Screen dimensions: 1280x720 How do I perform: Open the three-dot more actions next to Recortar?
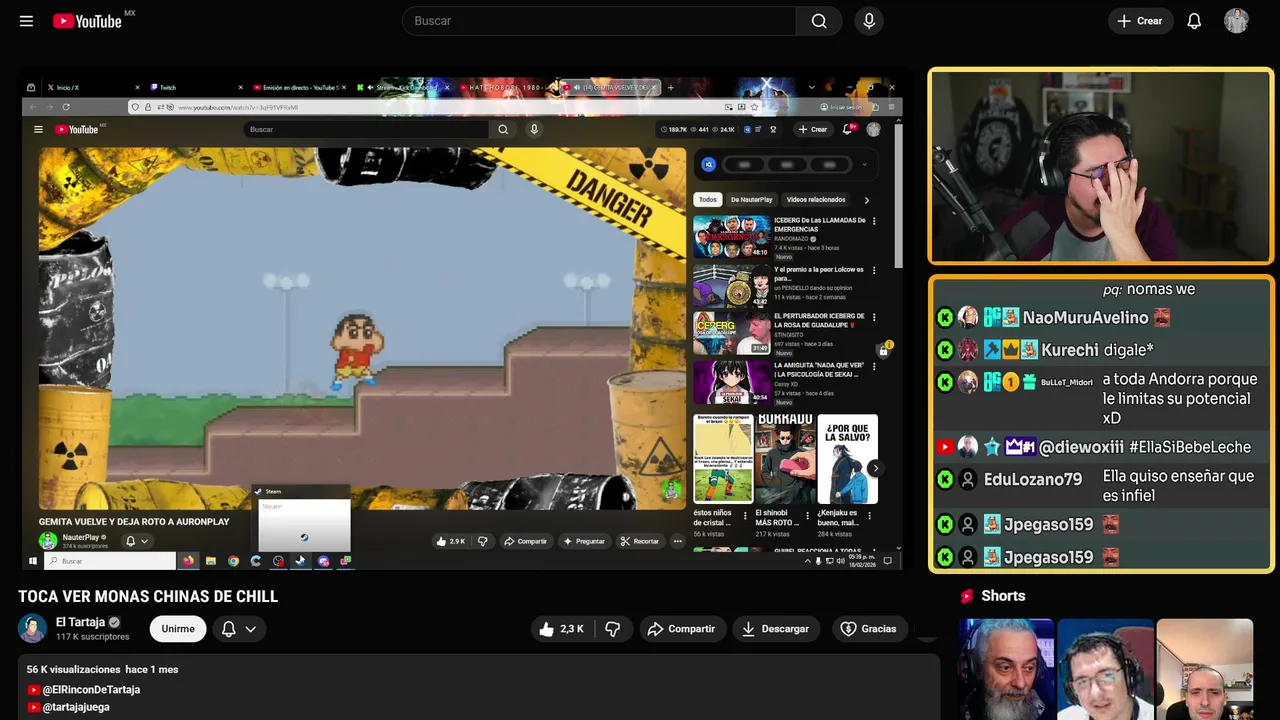(x=677, y=541)
